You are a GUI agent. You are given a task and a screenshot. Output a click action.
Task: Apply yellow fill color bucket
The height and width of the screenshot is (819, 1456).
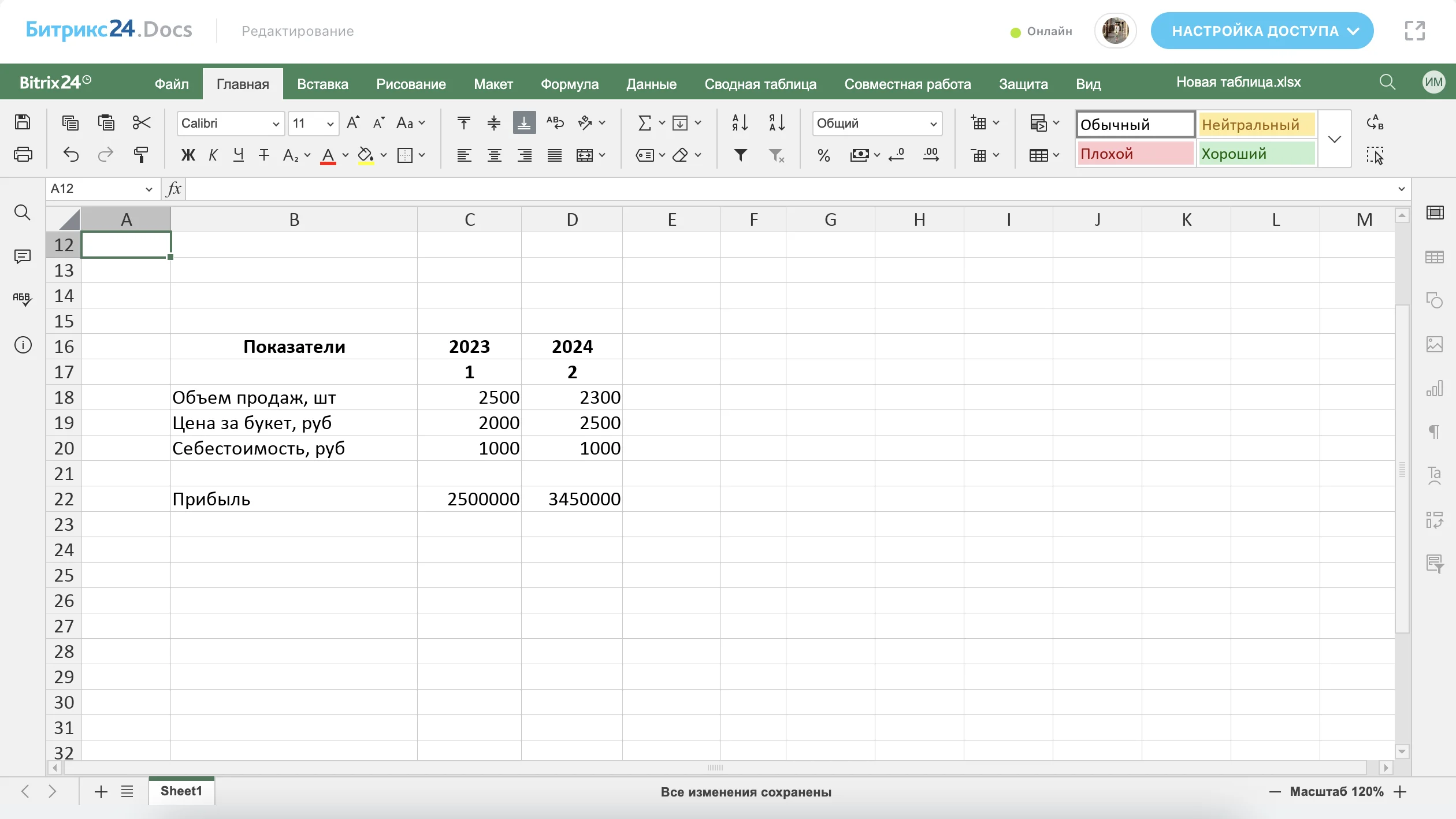click(366, 155)
